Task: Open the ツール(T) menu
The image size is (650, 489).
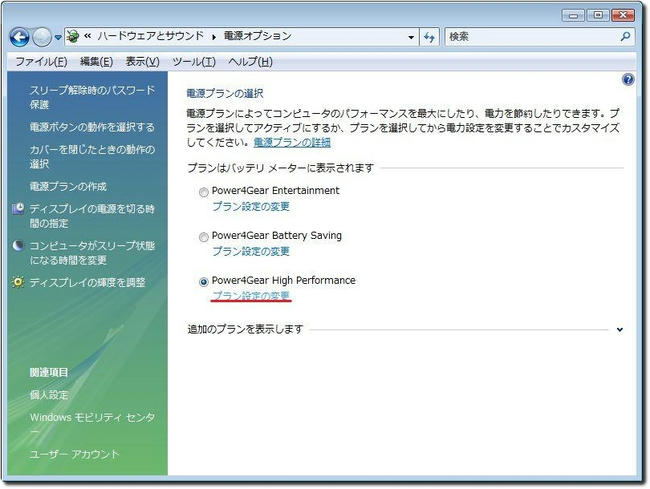Action: tap(194, 62)
